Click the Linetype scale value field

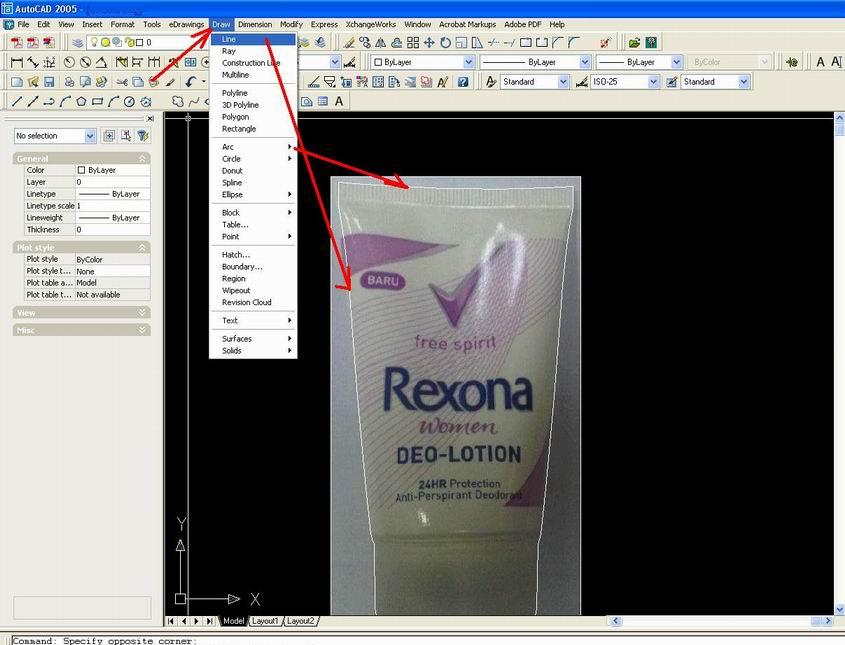click(112, 206)
